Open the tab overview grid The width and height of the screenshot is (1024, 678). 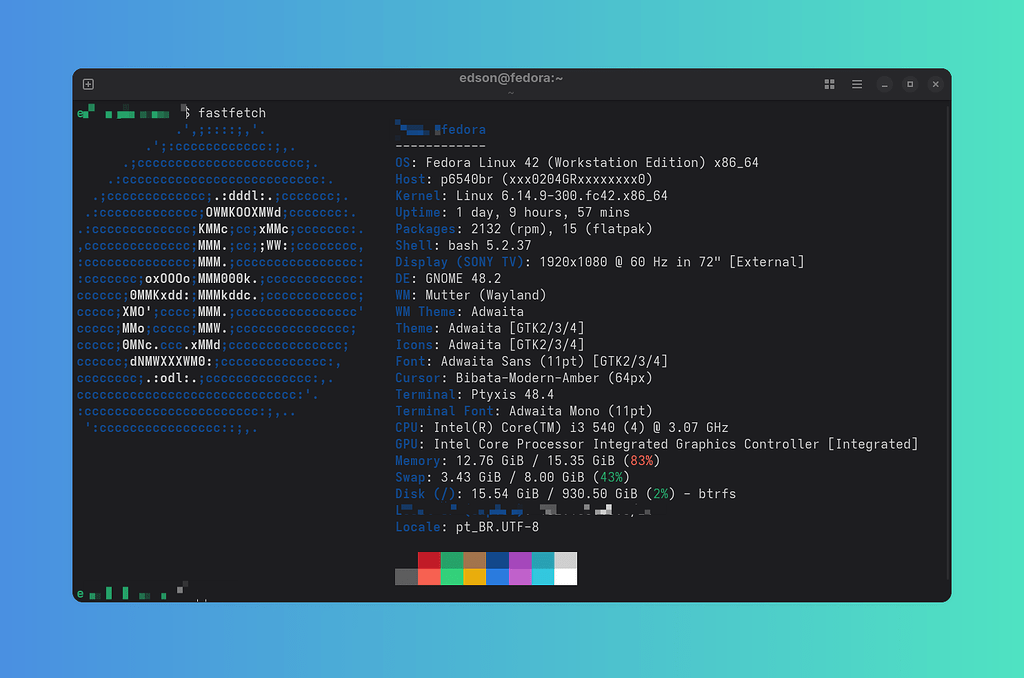point(829,84)
